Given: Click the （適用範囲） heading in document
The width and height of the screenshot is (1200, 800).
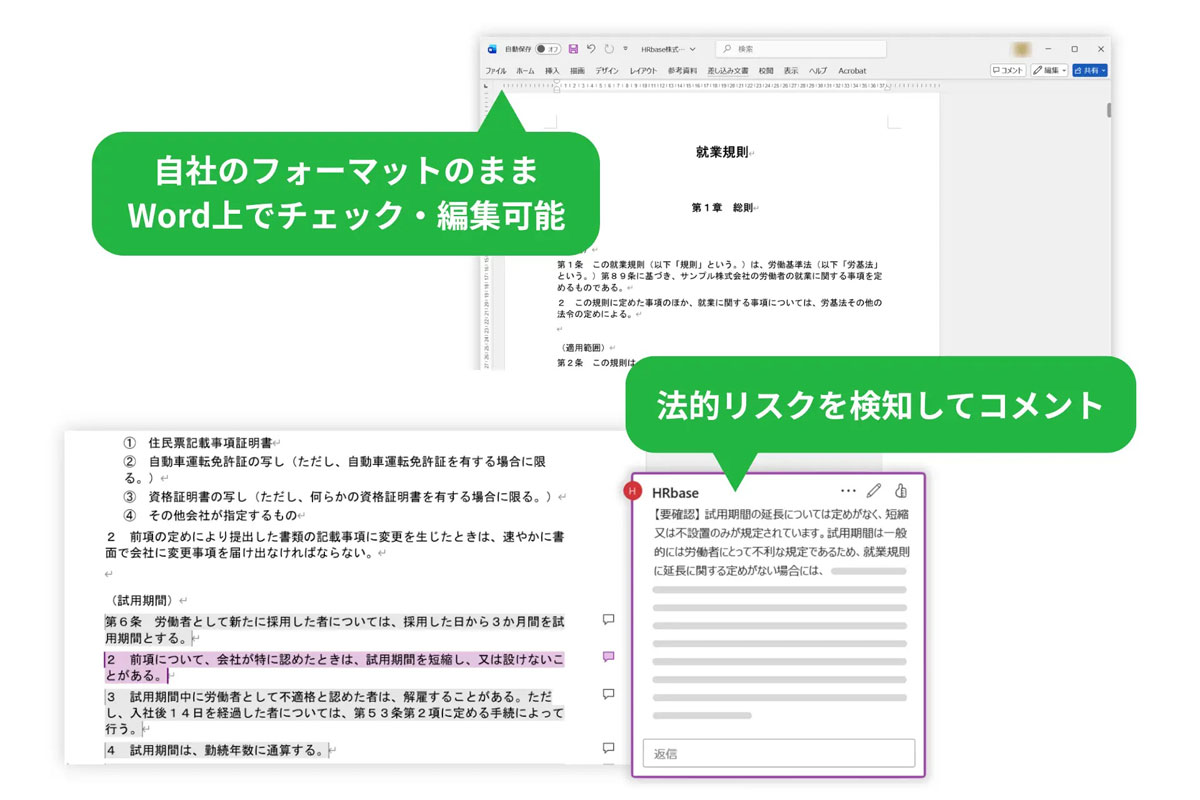Looking at the screenshot, I should click(582, 347).
